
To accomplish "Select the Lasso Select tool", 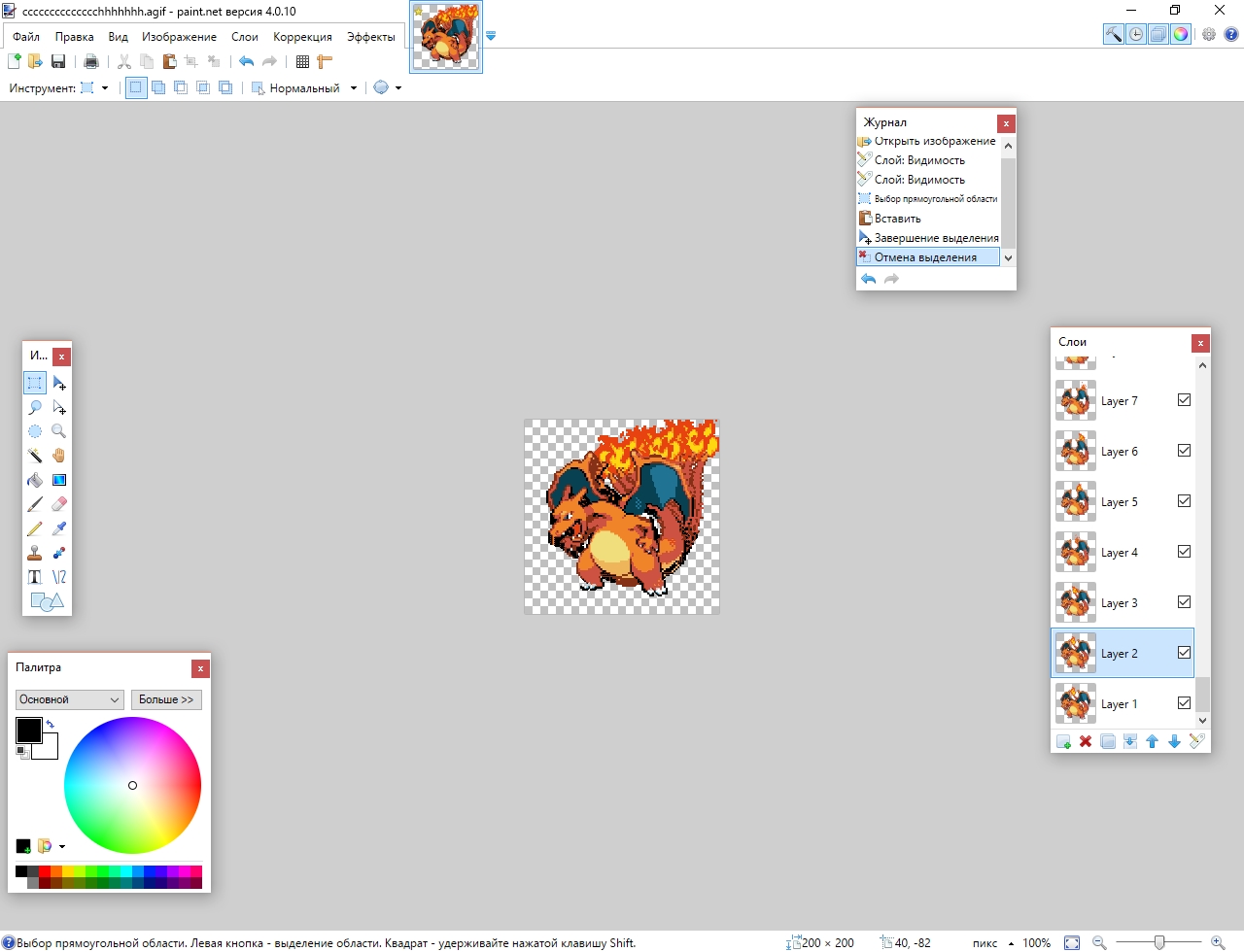I will [35, 407].
